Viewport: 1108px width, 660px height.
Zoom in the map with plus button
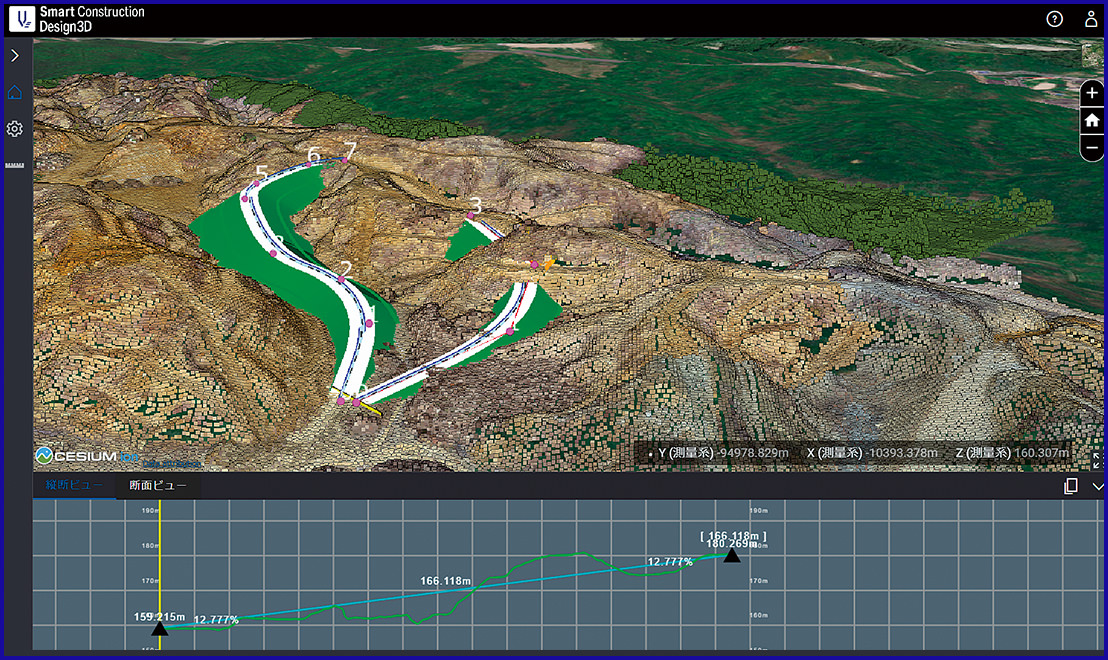tap(1092, 93)
